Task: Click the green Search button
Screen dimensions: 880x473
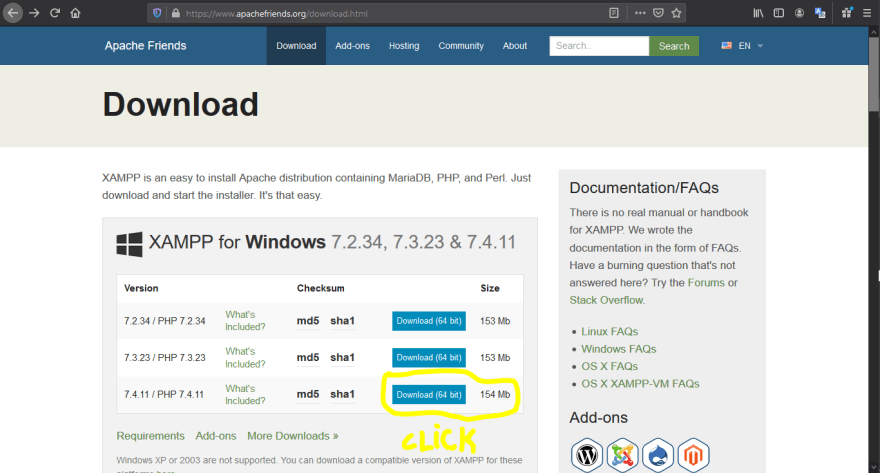Action: click(x=674, y=46)
